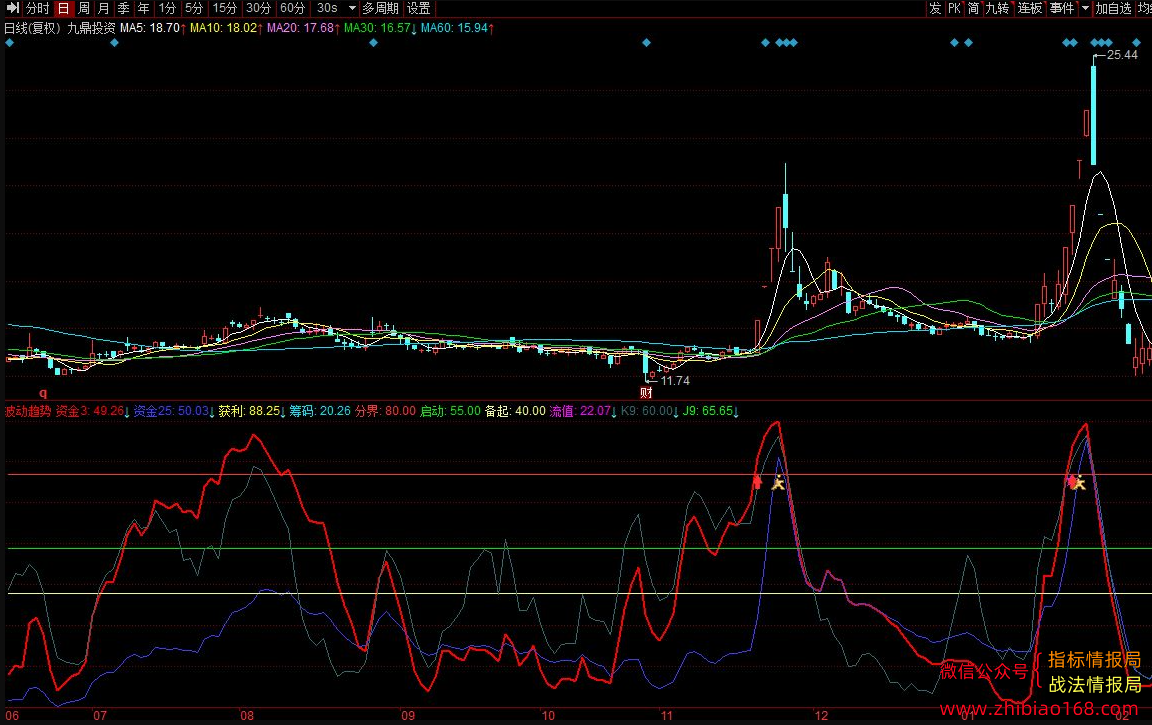Switch chart to 15分 period

(x=224, y=8)
